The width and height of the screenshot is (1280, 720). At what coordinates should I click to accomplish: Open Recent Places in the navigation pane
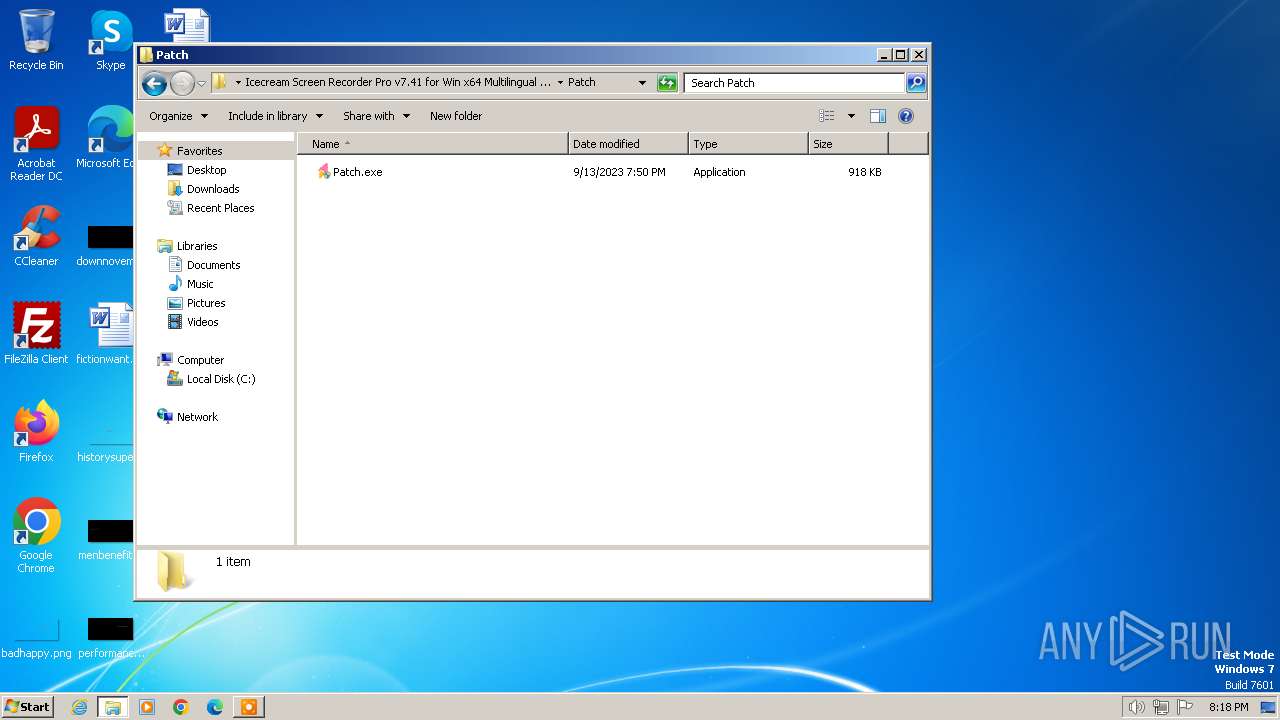click(x=220, y=208)
